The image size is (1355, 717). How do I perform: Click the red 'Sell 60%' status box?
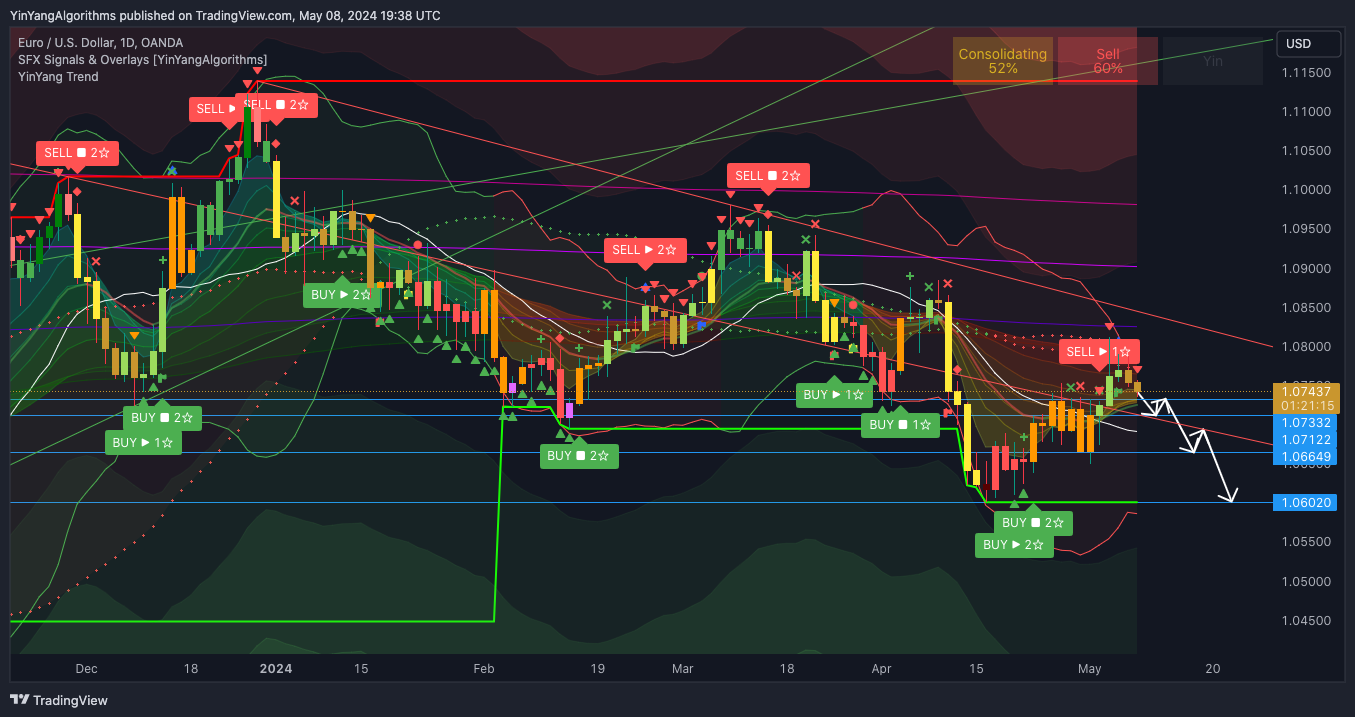click(x=1107, y=61)
